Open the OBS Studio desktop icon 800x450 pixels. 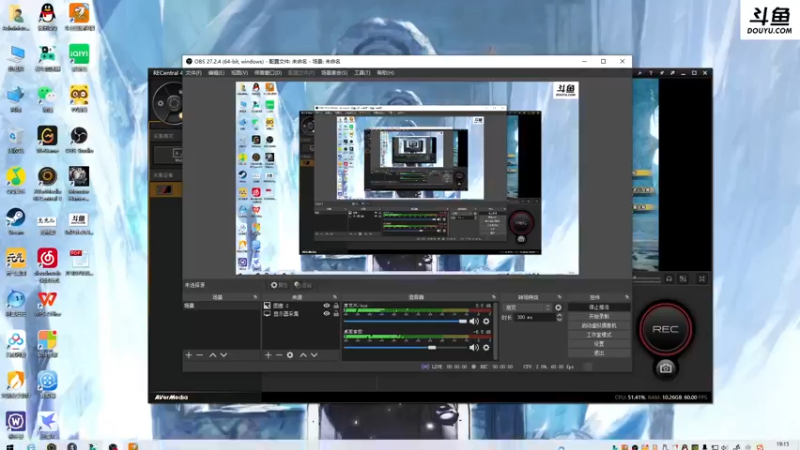point(79,140)
